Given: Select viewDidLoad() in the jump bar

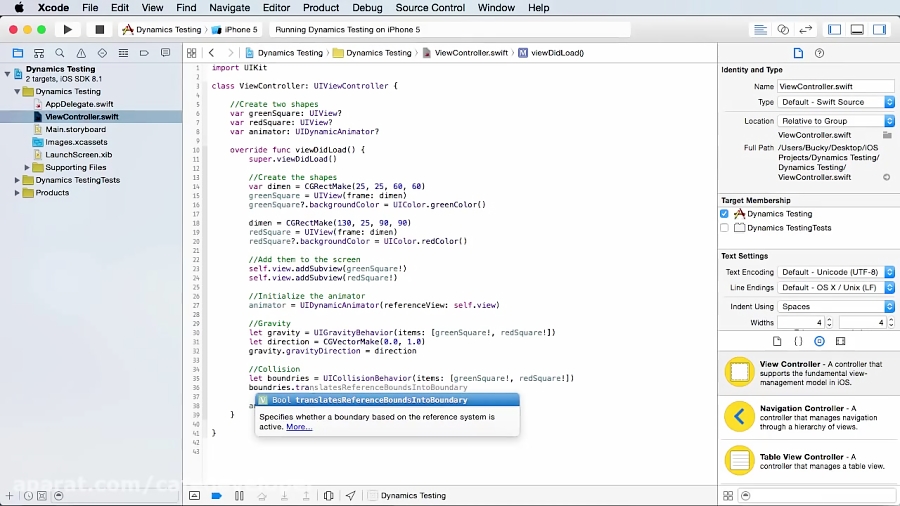Looking at the screenshot, I should coord(551,53).
